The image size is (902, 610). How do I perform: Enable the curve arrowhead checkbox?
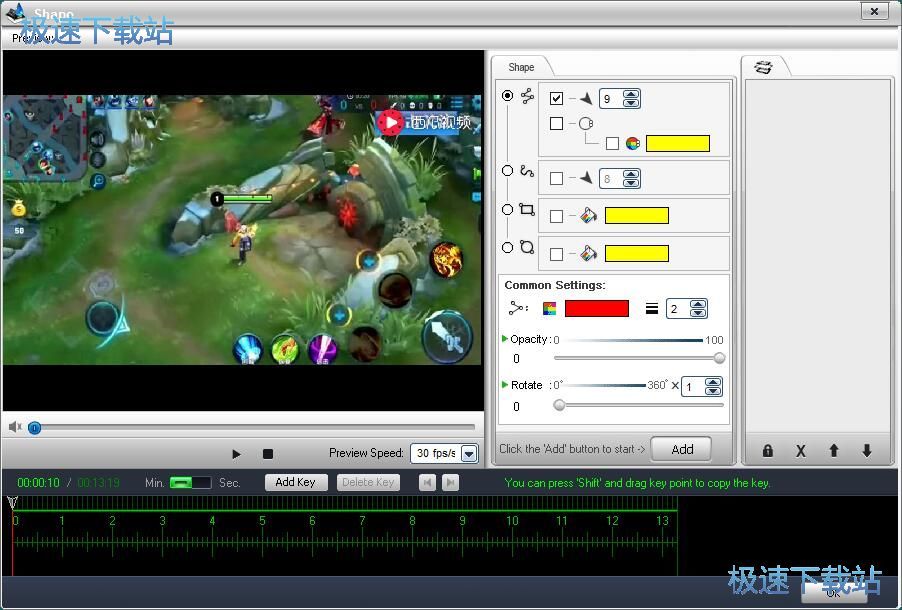[556, 178]
